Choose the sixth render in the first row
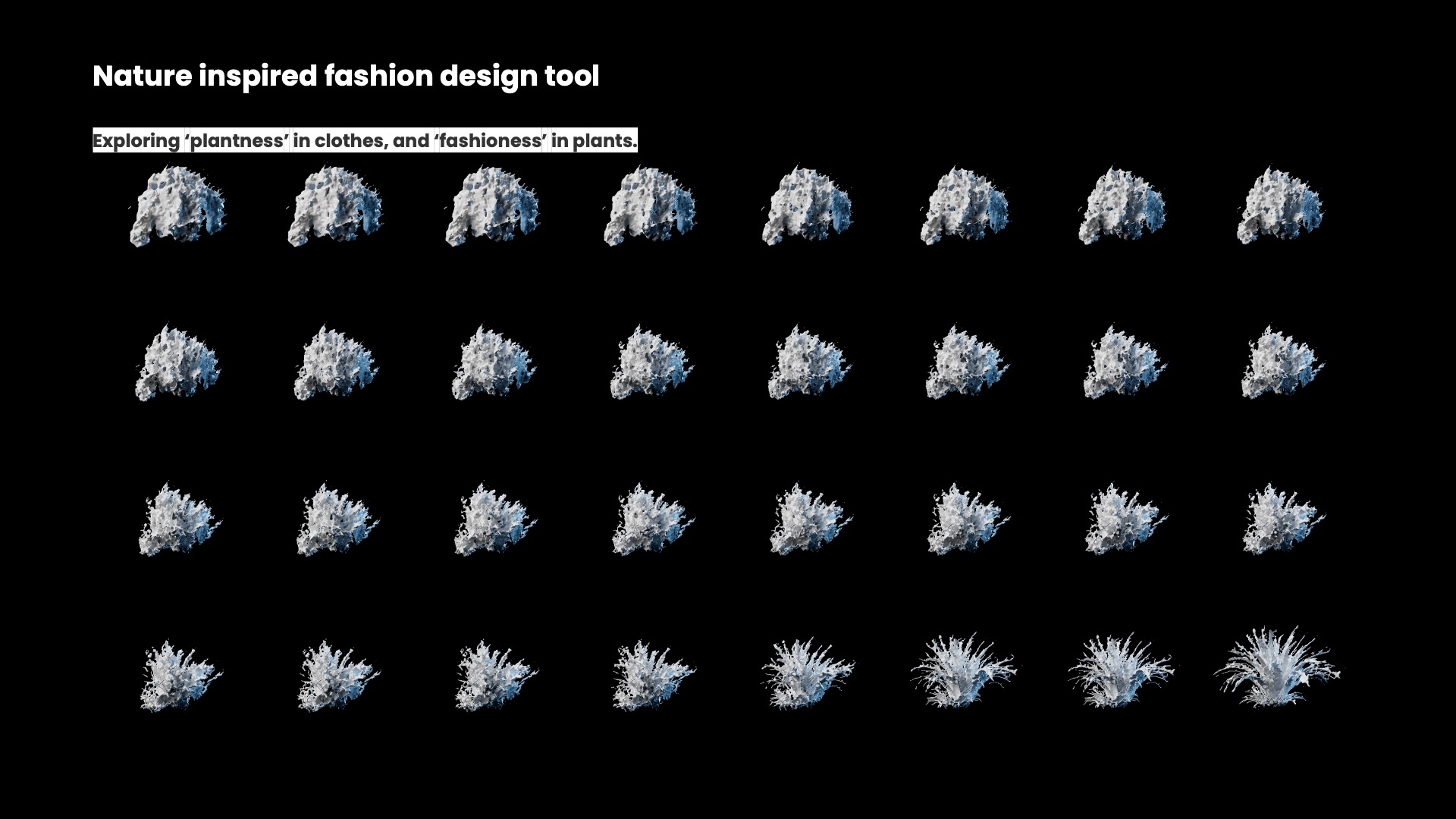Screen dimensions: 1456x819 pyautogui.click(x=965, y=206)
